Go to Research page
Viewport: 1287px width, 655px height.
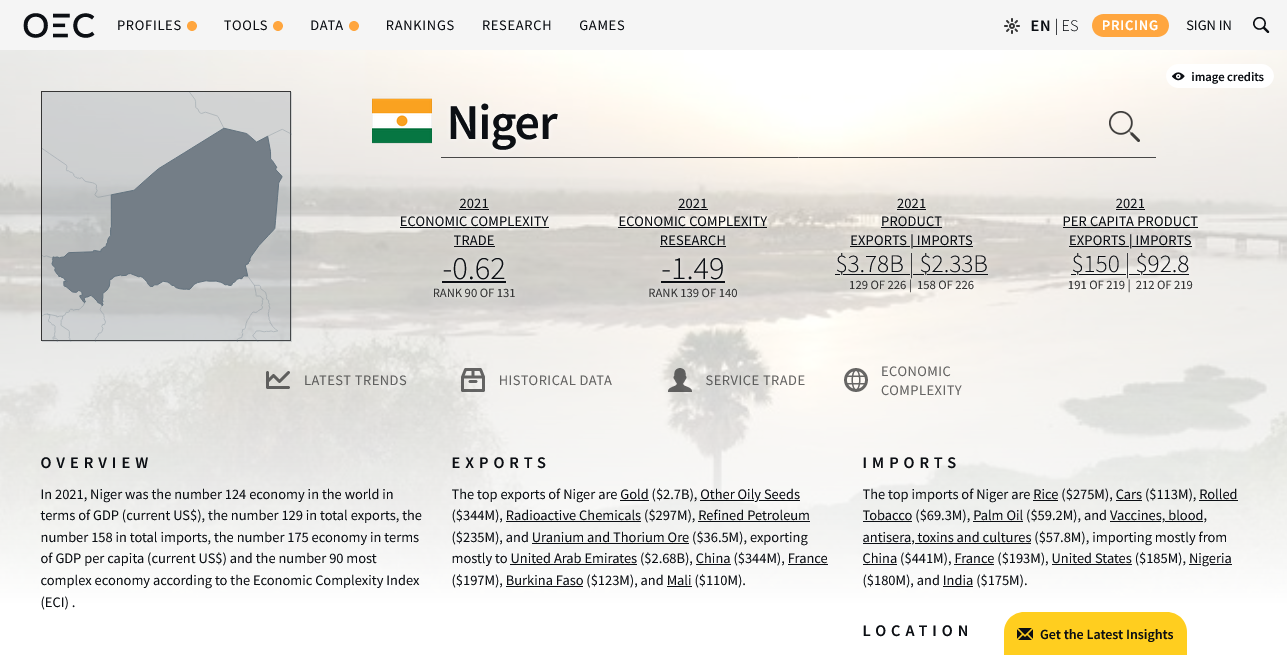[x=517, y=26]
